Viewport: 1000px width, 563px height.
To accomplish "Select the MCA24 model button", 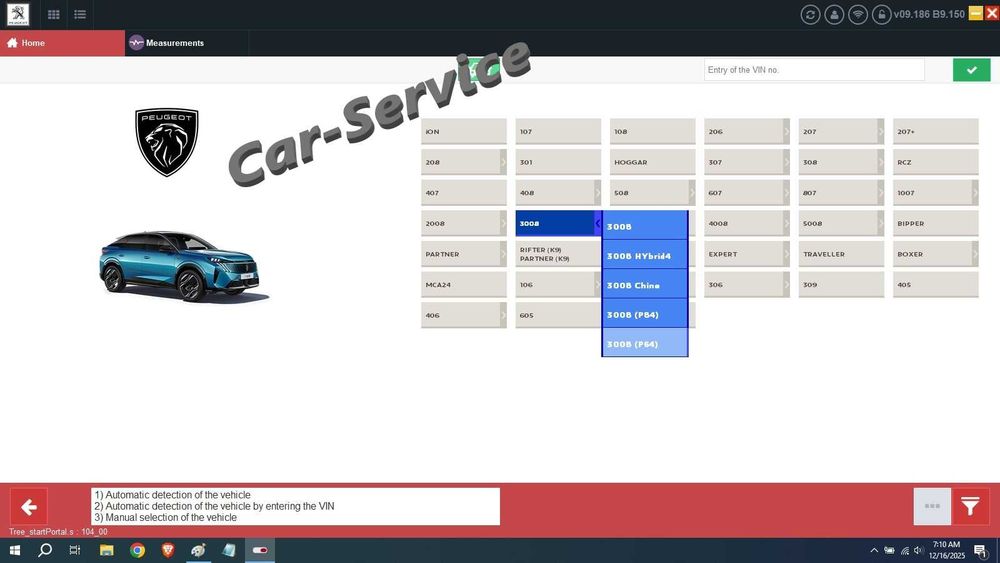I will click(x=464, y=284).
